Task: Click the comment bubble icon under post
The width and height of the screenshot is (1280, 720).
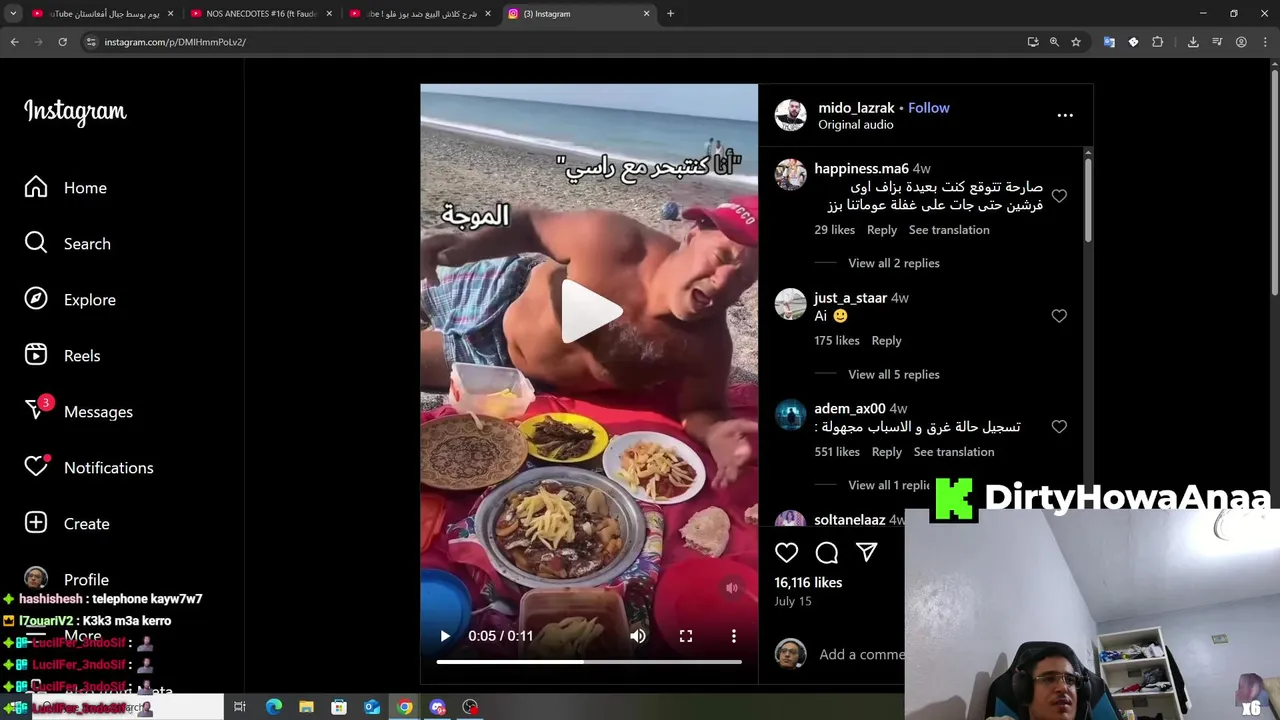Action: point(827,552)
